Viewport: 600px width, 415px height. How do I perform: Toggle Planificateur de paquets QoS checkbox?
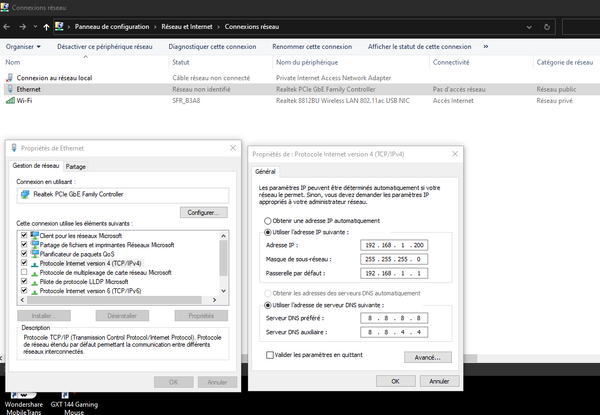click(x=24, y=254)
